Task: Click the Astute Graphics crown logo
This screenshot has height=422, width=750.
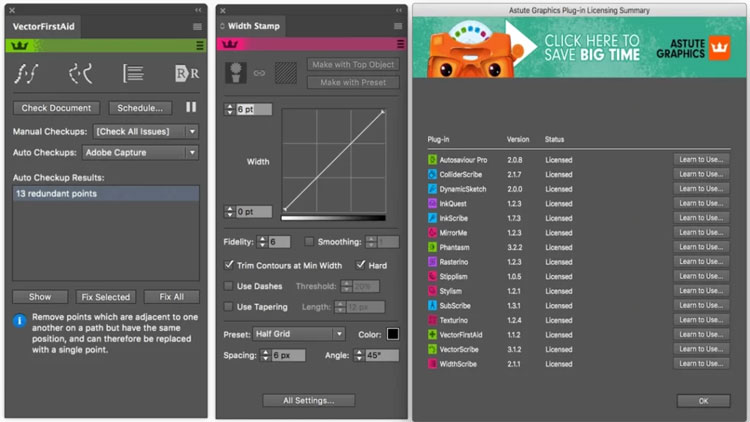Action: pyautogui.click(x=719, y=48)
